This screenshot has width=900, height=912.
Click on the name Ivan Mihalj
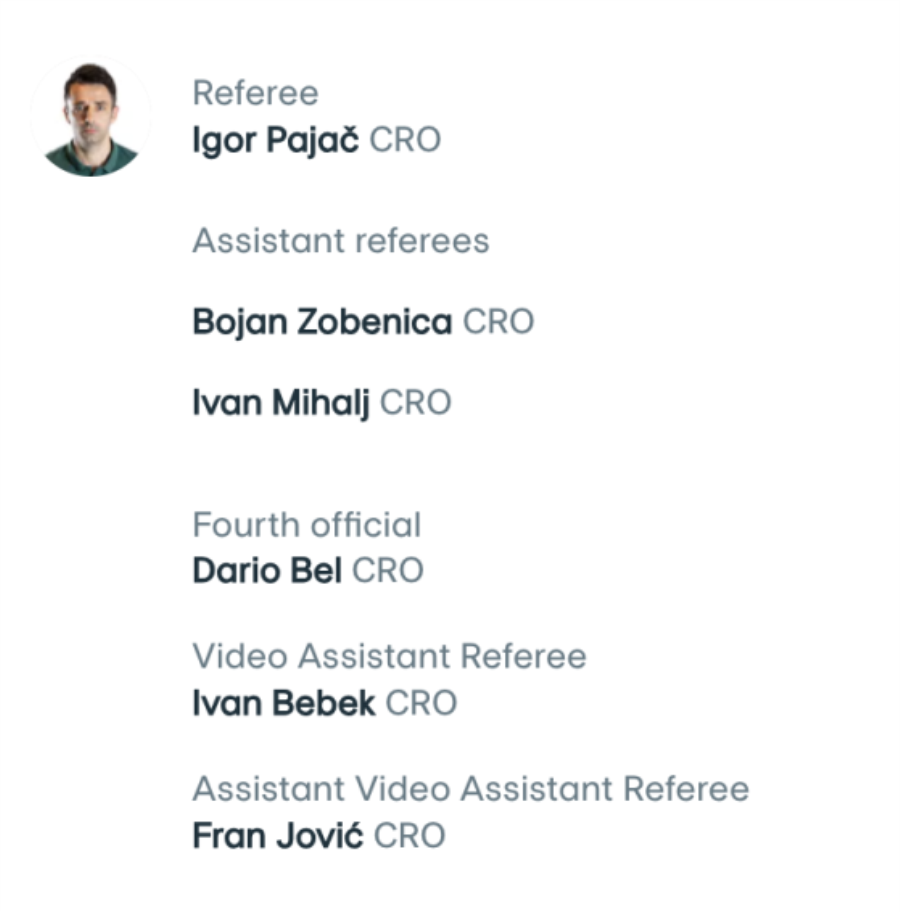click(x=280, y=403)
